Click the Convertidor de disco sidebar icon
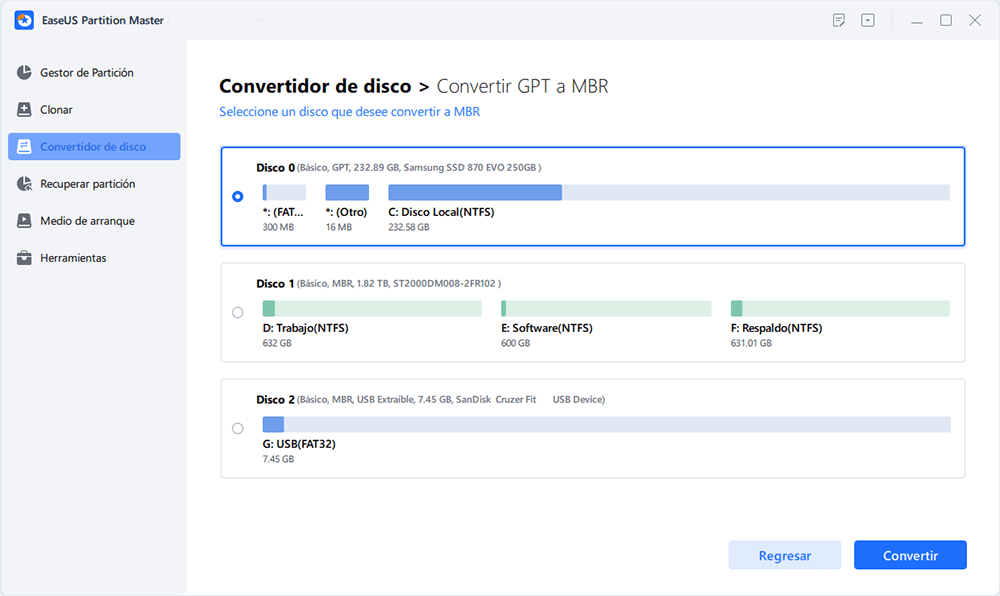Viewport: 1000px width, 596px height. [24, 146]
